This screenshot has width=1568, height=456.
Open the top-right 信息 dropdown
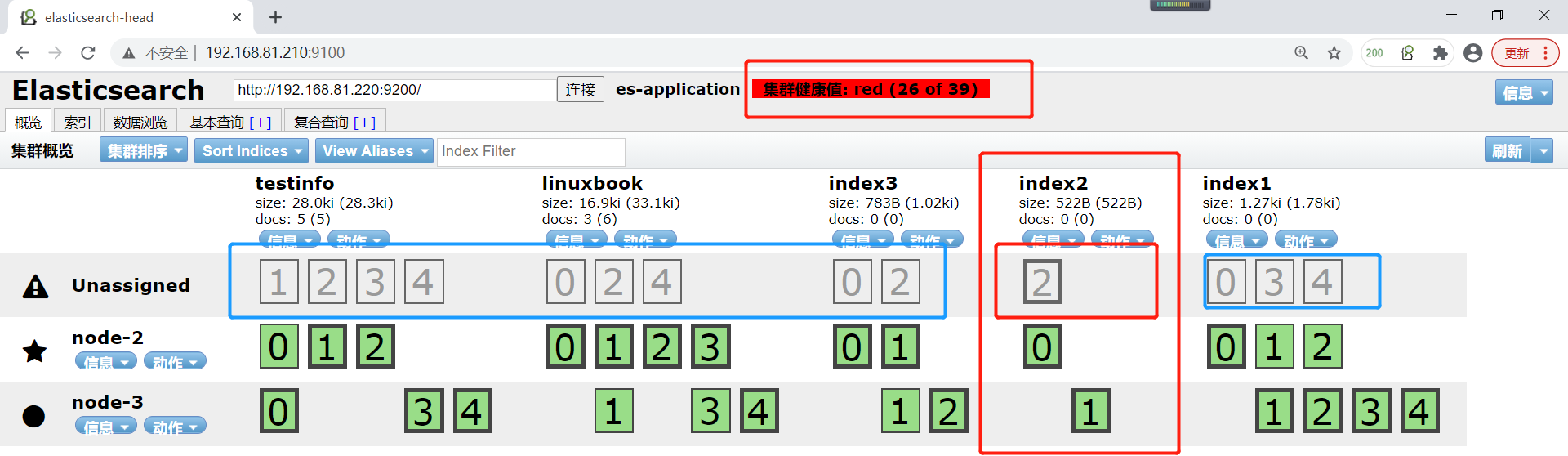1524,92
